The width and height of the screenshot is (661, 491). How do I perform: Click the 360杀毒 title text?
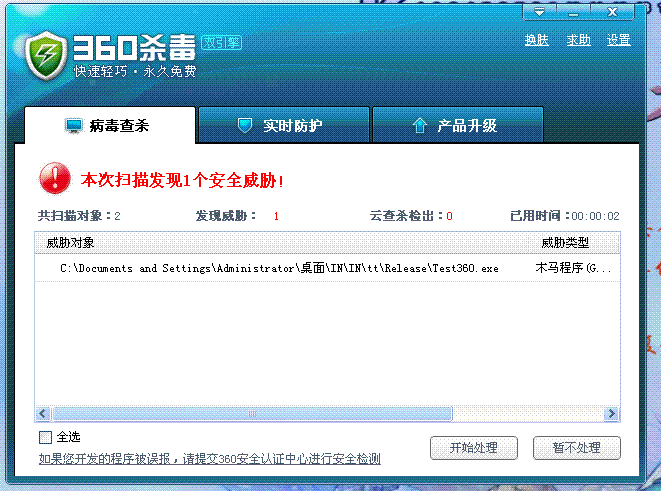[x=134, y=47]
